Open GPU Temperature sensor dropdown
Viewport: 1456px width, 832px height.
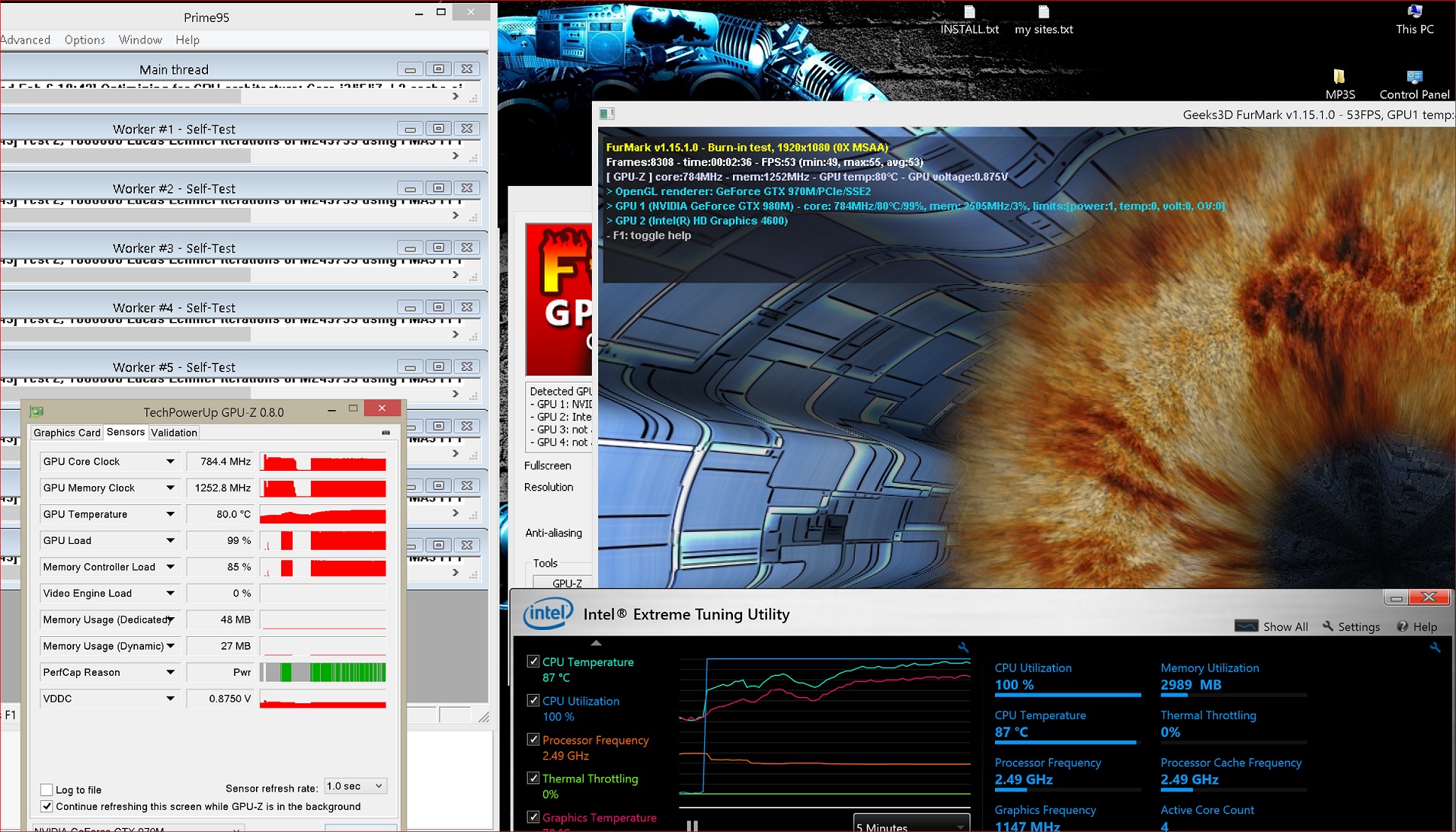tap(171, 514)
